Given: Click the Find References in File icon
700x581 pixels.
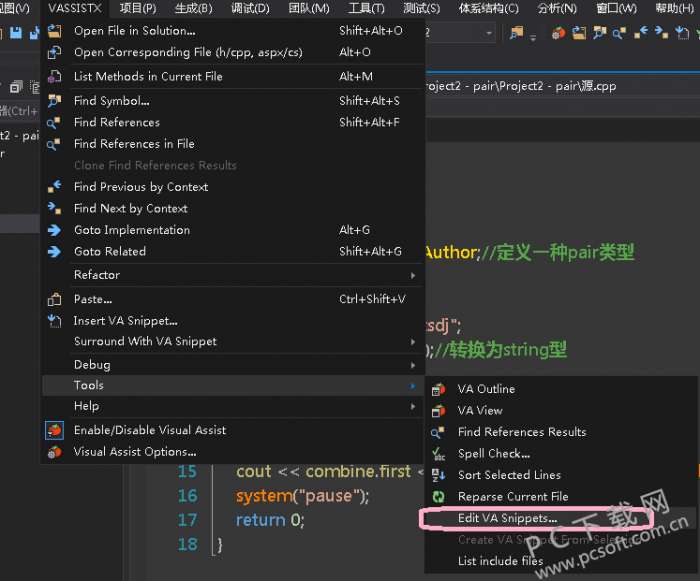Looking at the screenshot, I should click(x=54, y=144).
